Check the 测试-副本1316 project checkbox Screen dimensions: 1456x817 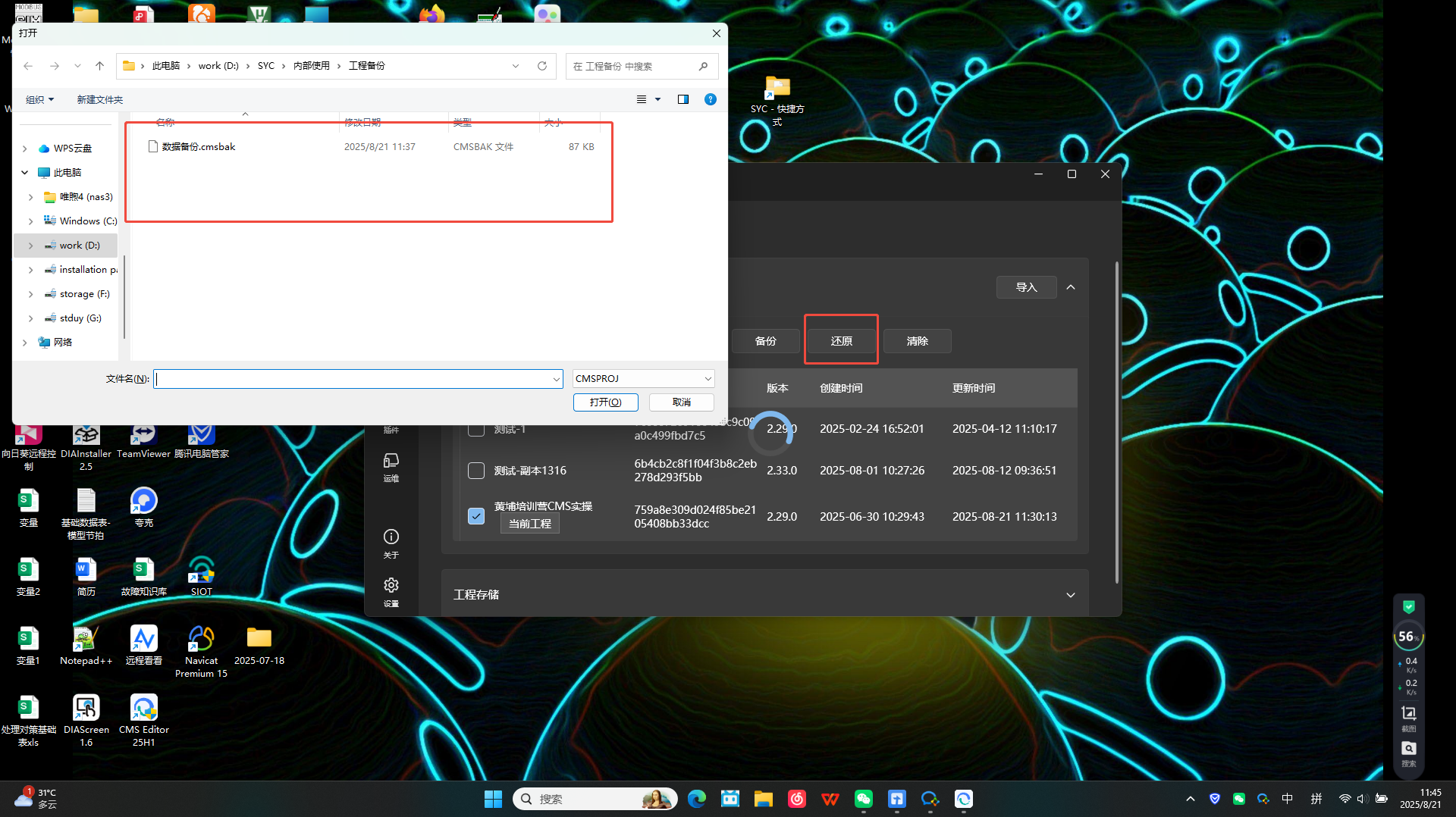476,471
